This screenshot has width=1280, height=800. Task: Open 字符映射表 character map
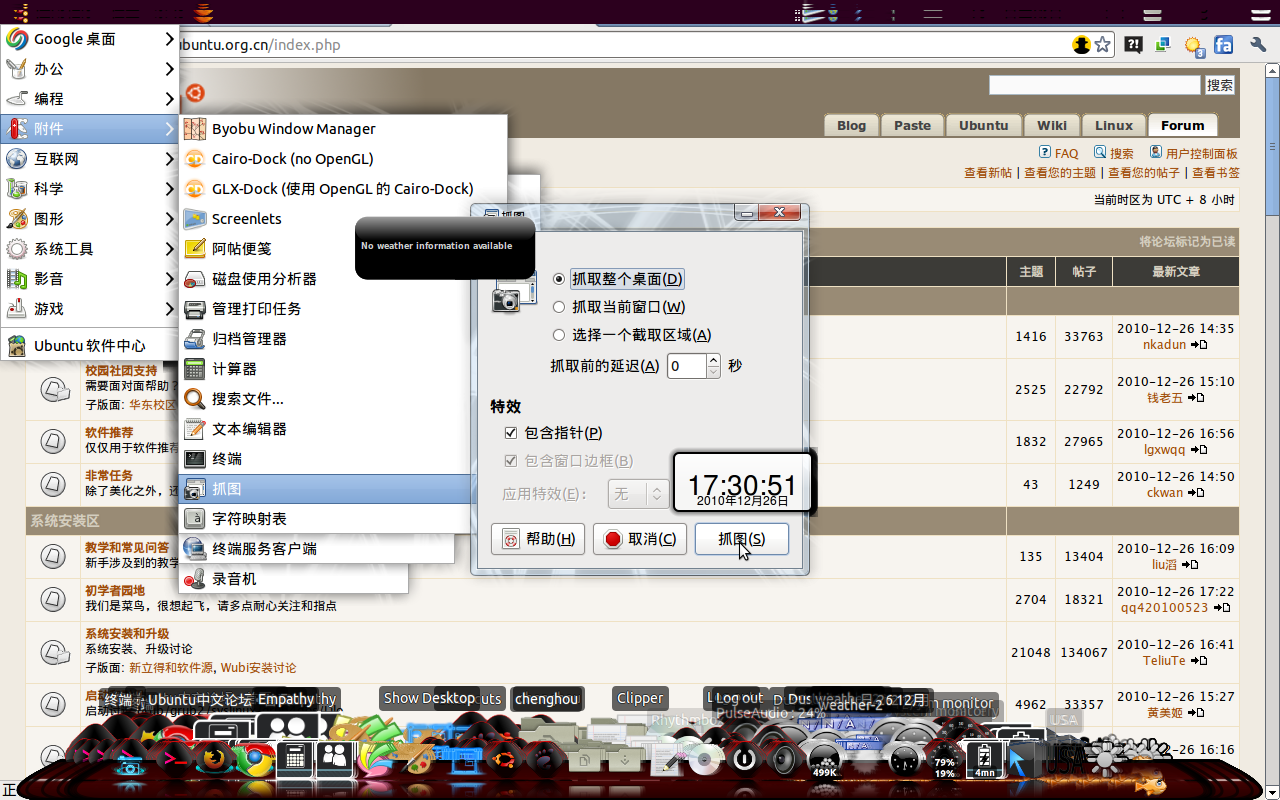click(x=326, y=519)
